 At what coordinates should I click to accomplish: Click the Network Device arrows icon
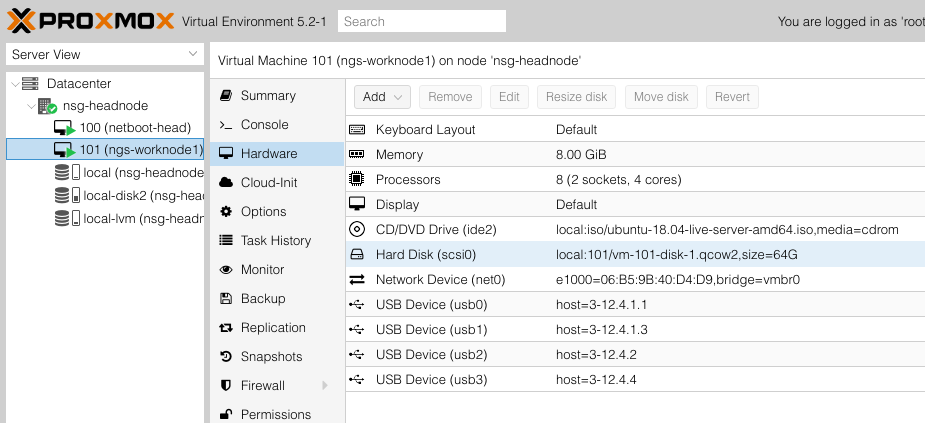pyautogui.click(x=357, y=280)
